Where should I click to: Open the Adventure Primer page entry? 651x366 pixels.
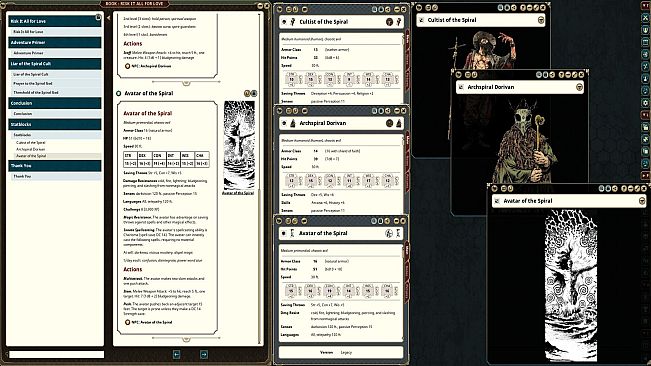(56, 53)
